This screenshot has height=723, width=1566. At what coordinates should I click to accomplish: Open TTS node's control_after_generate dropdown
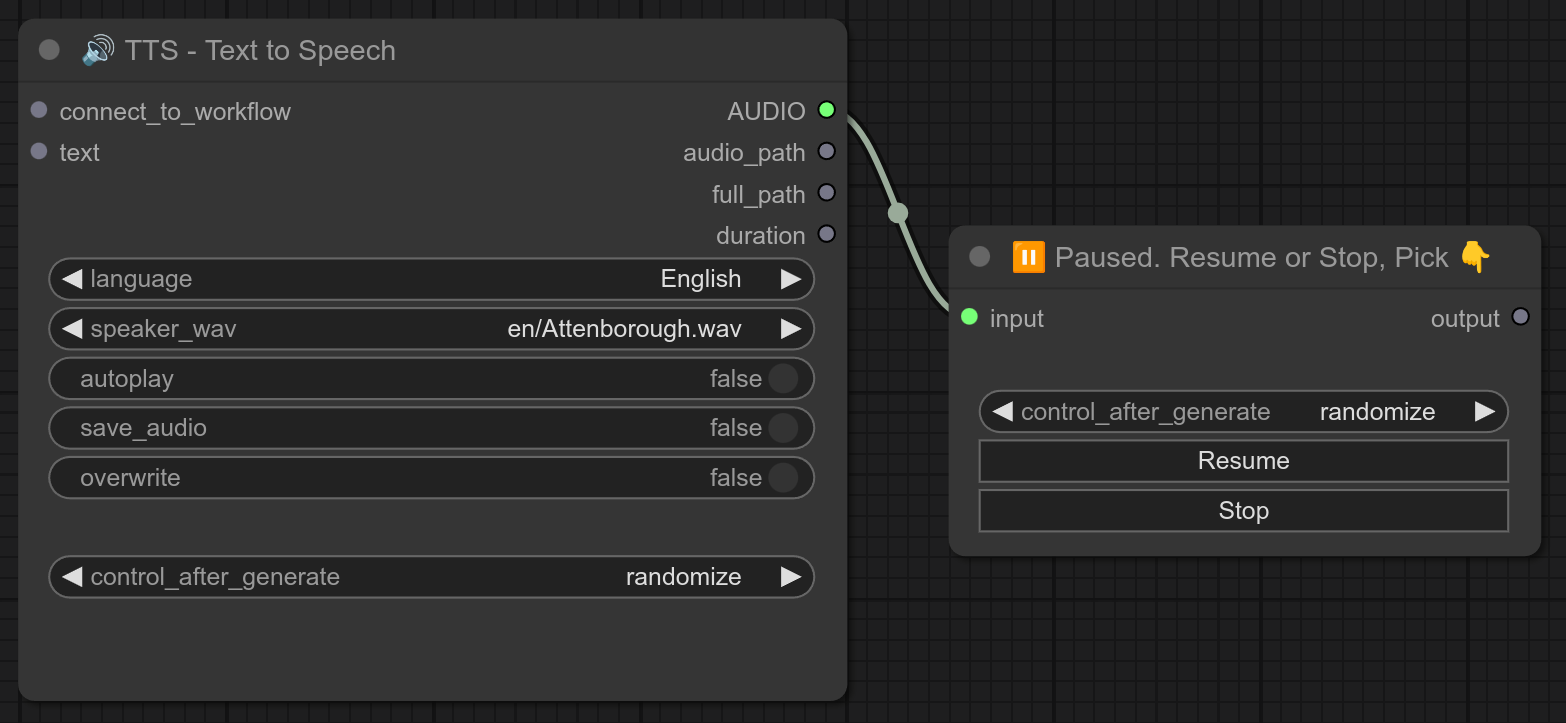[x=431, y=577]
